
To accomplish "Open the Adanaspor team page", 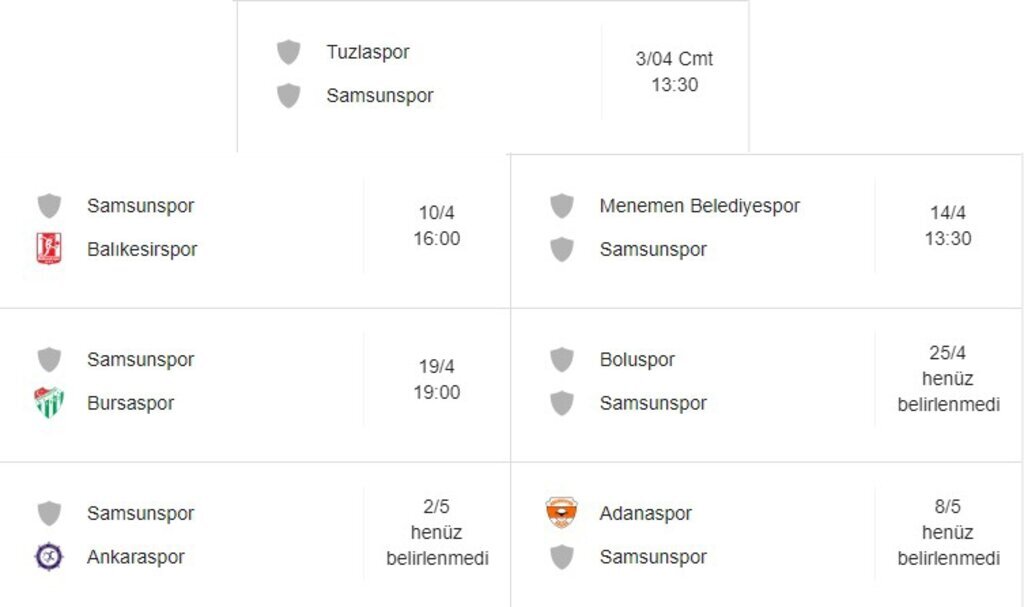I will (645, 513).
